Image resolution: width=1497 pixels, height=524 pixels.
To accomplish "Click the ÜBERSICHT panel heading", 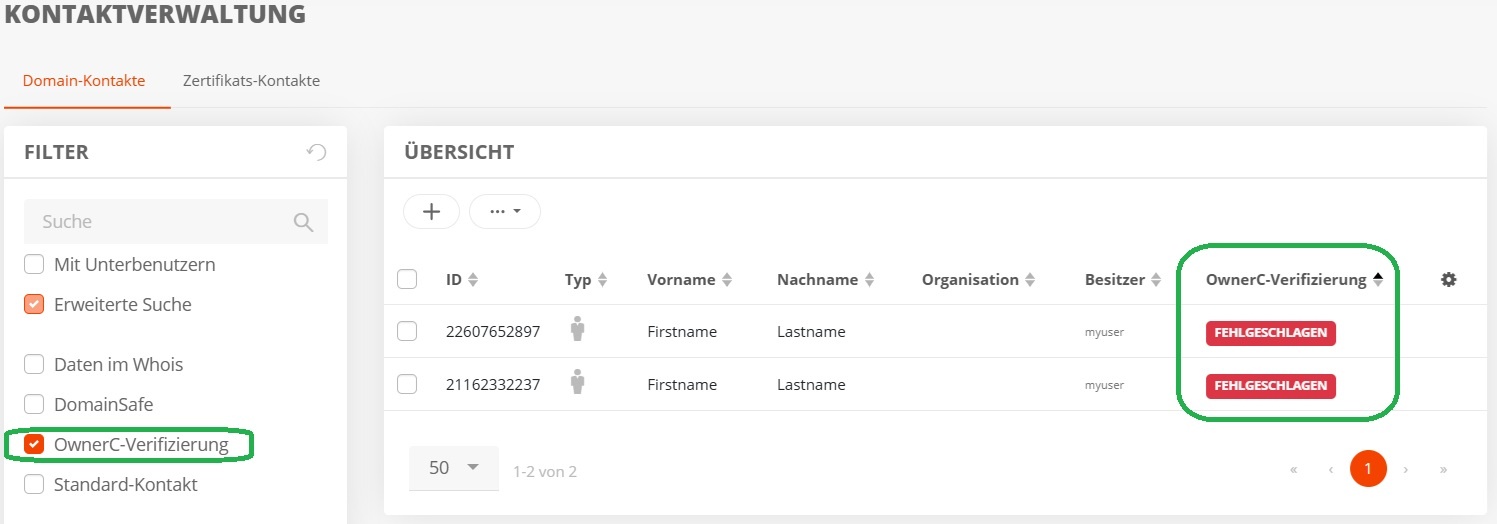I will pyautogui.click(x=459, y=153).
